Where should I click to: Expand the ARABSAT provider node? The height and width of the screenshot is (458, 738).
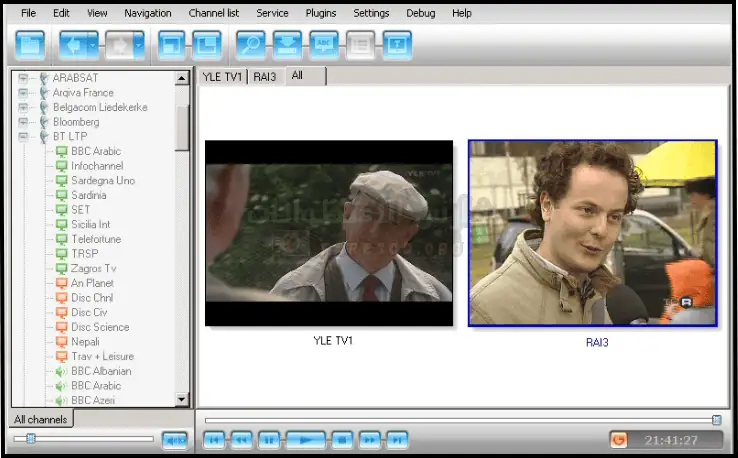pyautogui.click(x=24, y=78)
